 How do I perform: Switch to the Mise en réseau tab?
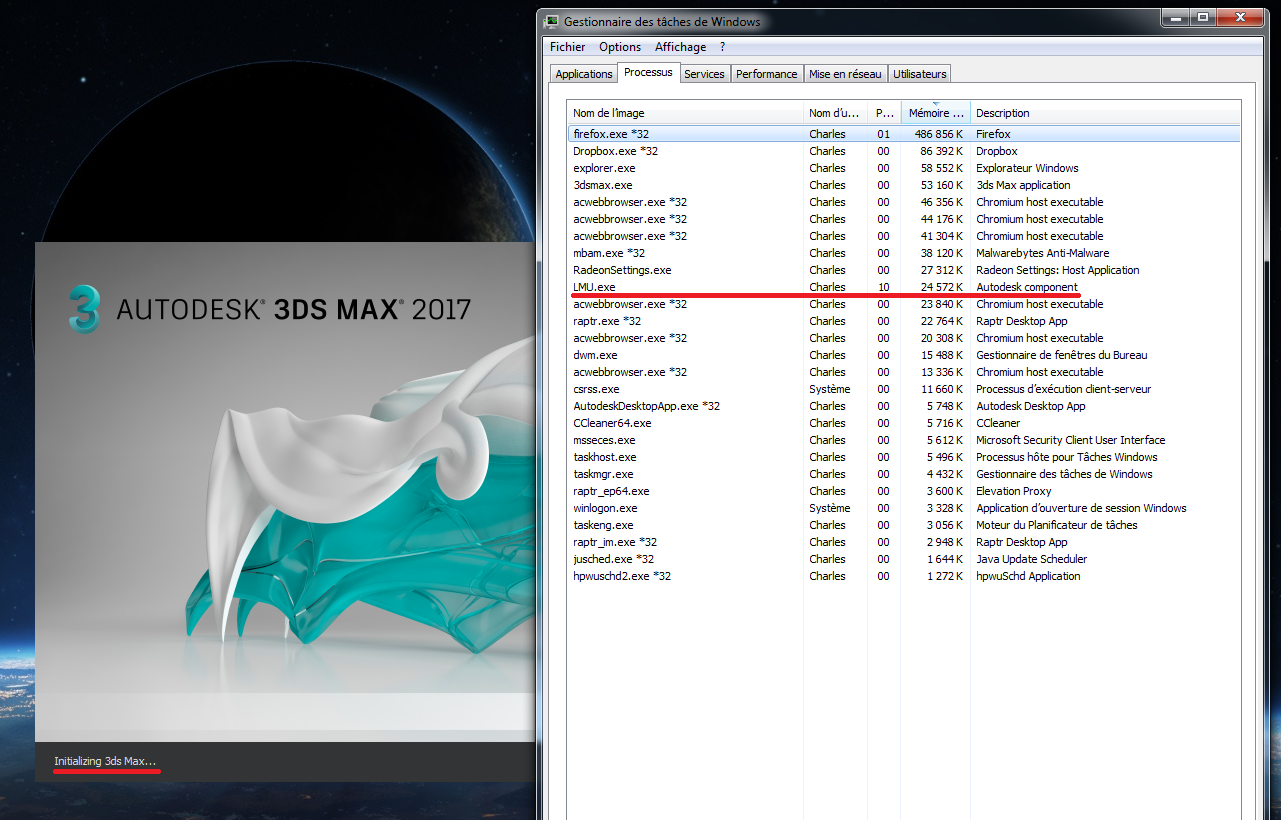click(845, 74)
